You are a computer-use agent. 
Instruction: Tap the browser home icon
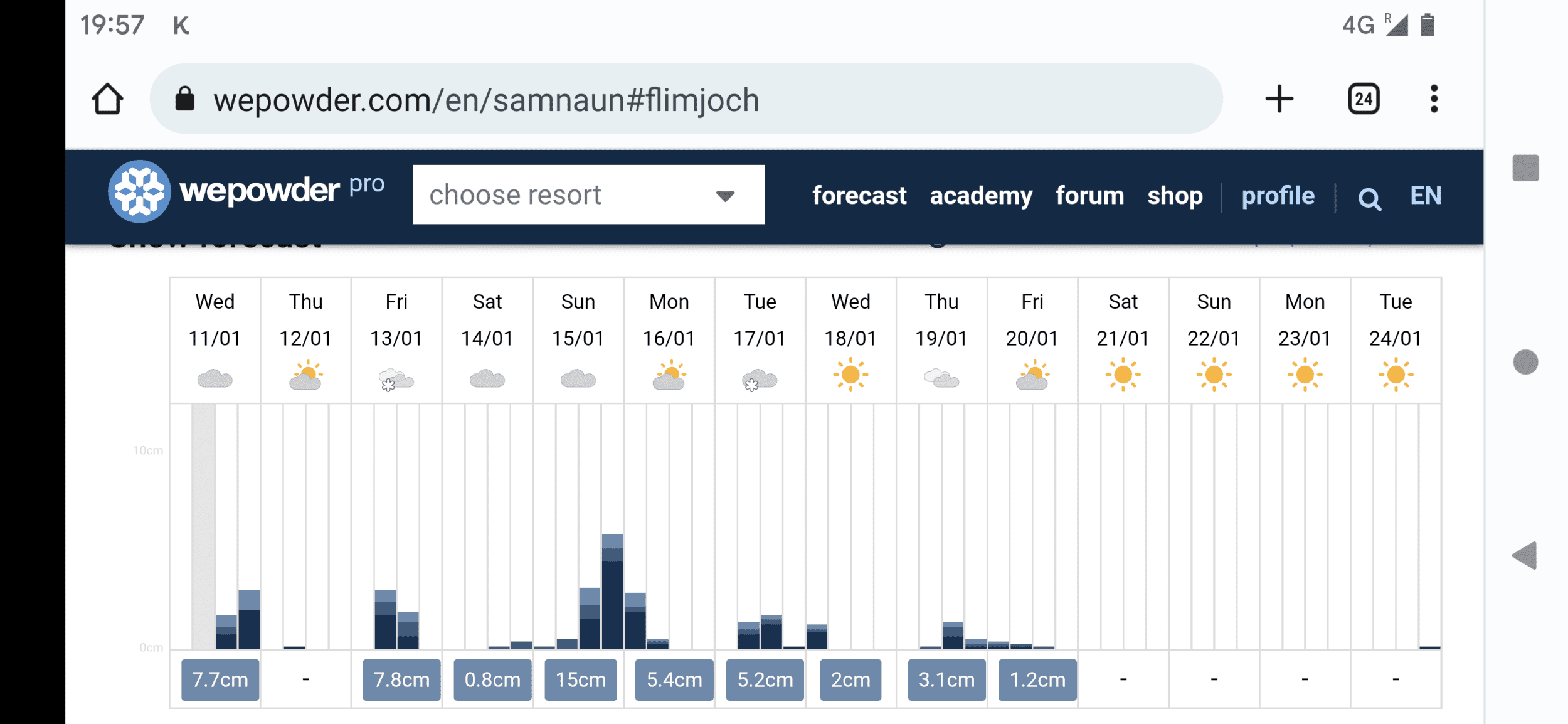(107, 99)
